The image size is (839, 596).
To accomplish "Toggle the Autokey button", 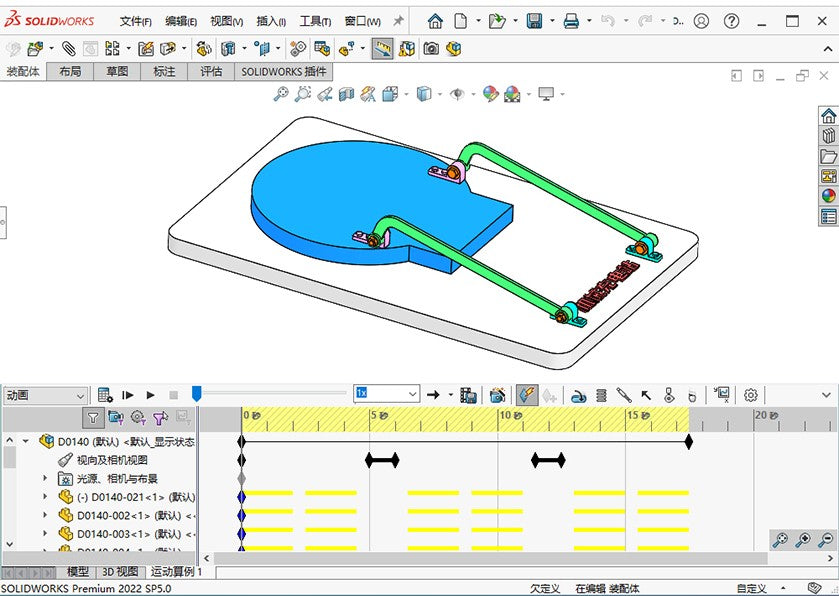I will tap(527, 395).
